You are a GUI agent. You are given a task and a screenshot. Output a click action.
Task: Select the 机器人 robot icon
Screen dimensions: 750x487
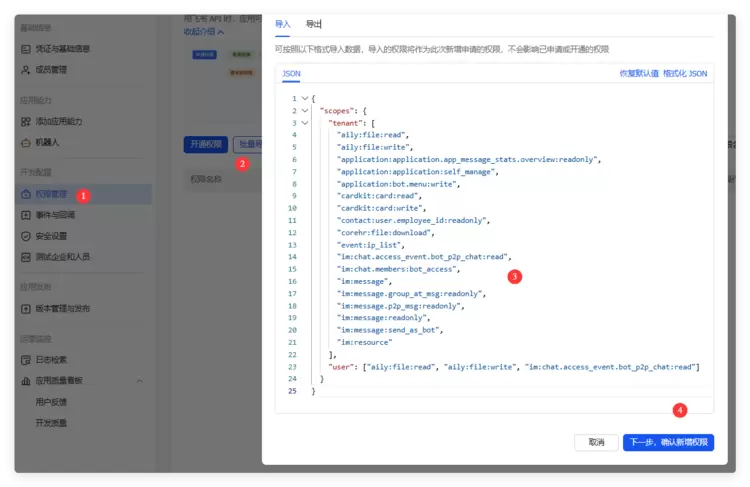[26, 142]
